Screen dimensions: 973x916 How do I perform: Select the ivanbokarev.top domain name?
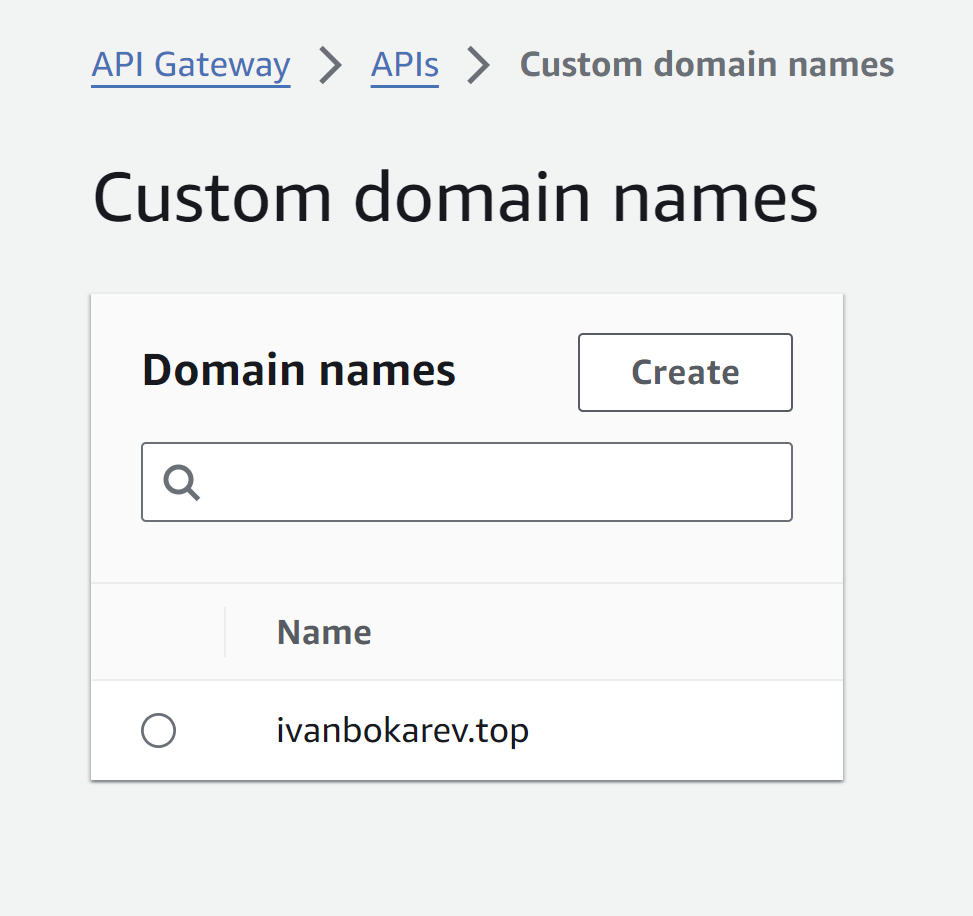402,731
